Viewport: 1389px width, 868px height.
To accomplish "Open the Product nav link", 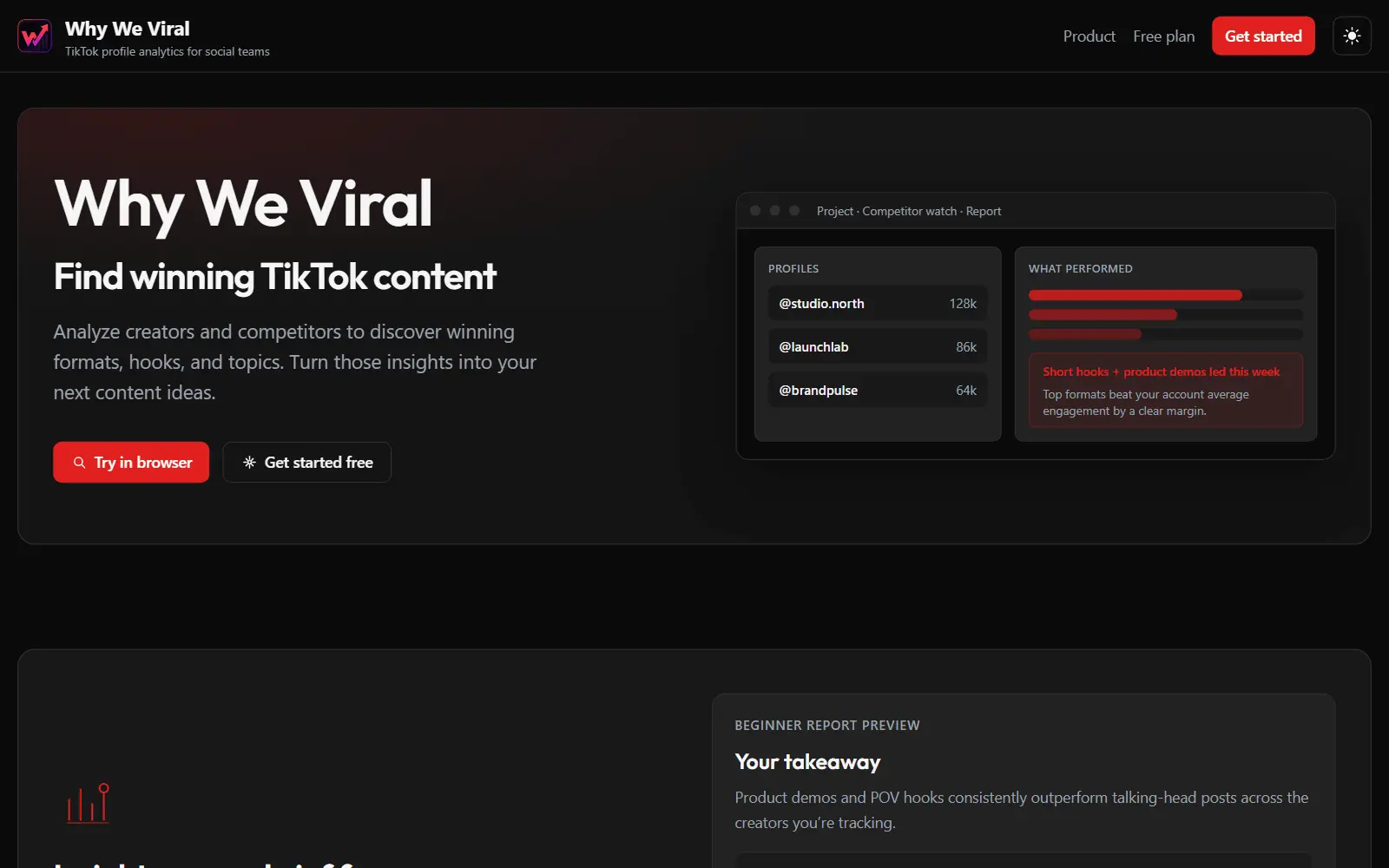I will 1089,36.
